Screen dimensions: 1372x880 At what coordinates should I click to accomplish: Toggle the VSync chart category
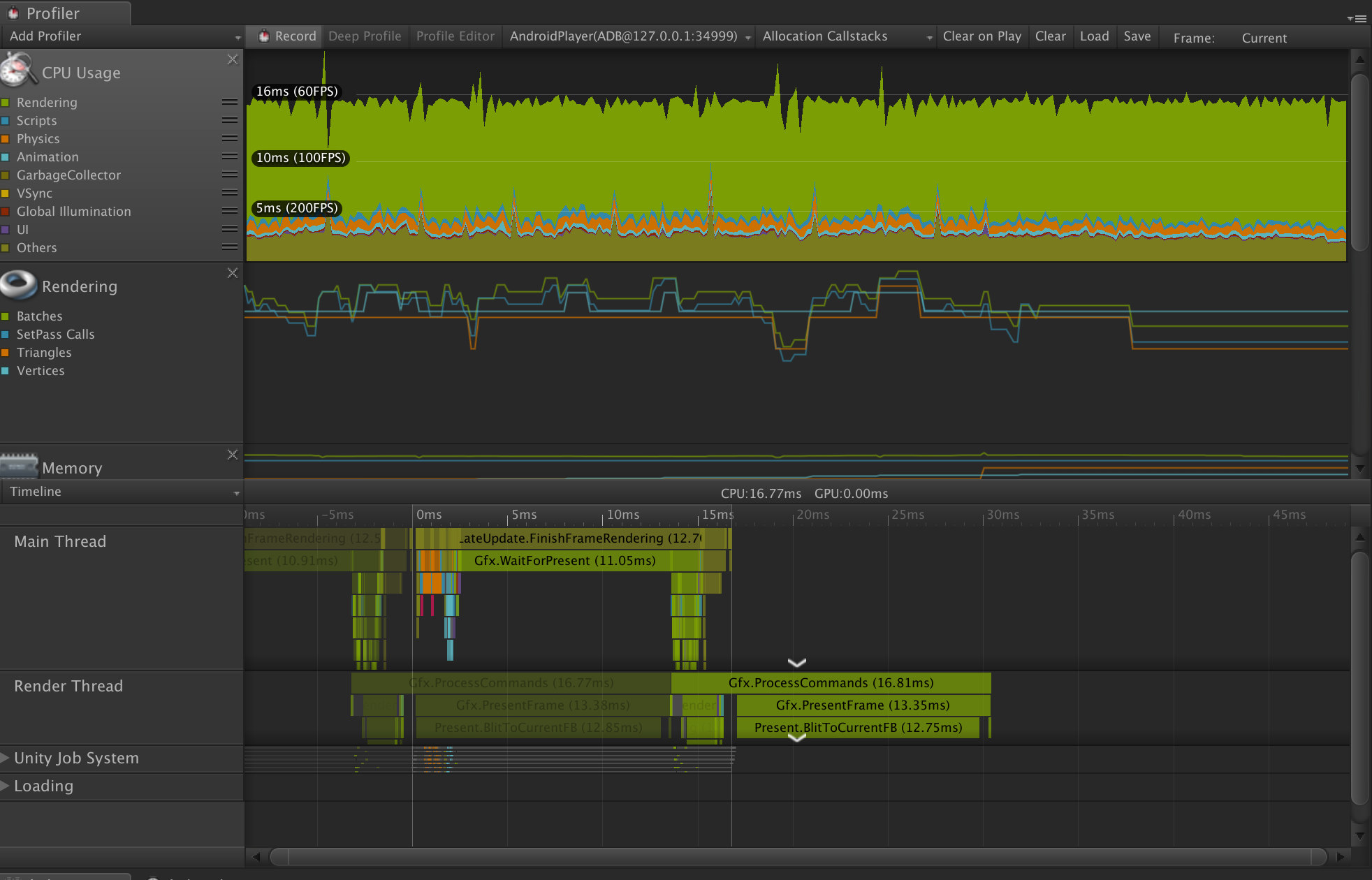pos(5,193)
